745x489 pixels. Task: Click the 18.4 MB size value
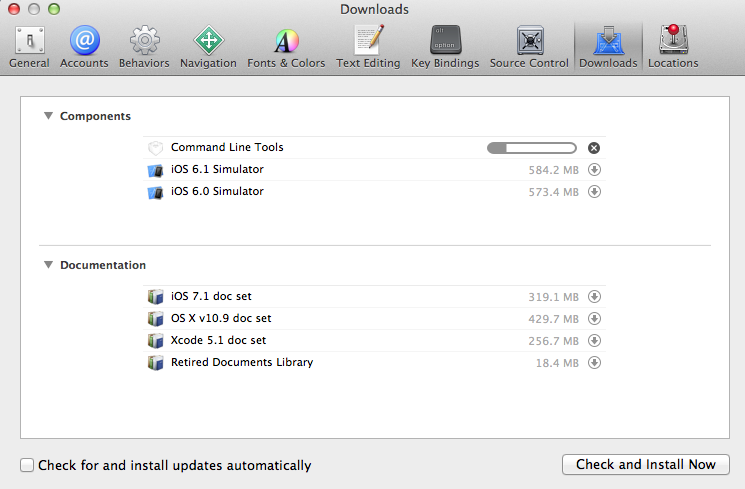coord(557,363)
